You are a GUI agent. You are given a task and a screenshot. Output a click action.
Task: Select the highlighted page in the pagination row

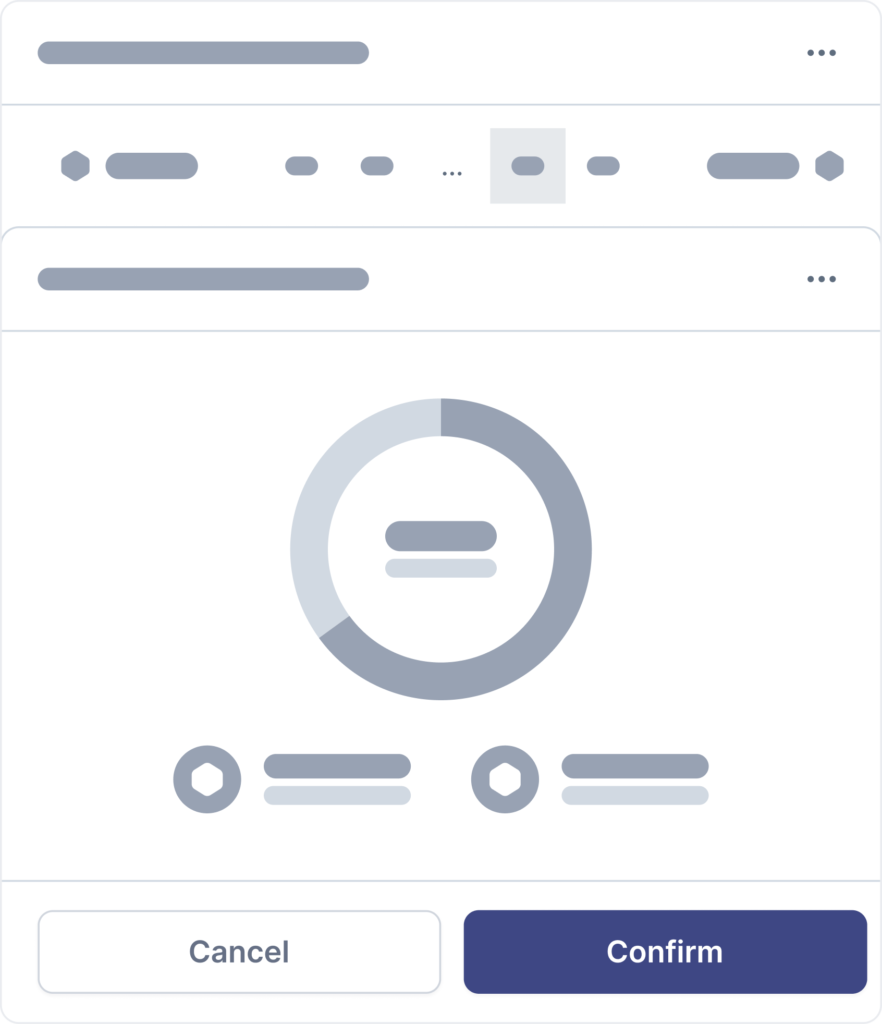(x=528, y=166)
